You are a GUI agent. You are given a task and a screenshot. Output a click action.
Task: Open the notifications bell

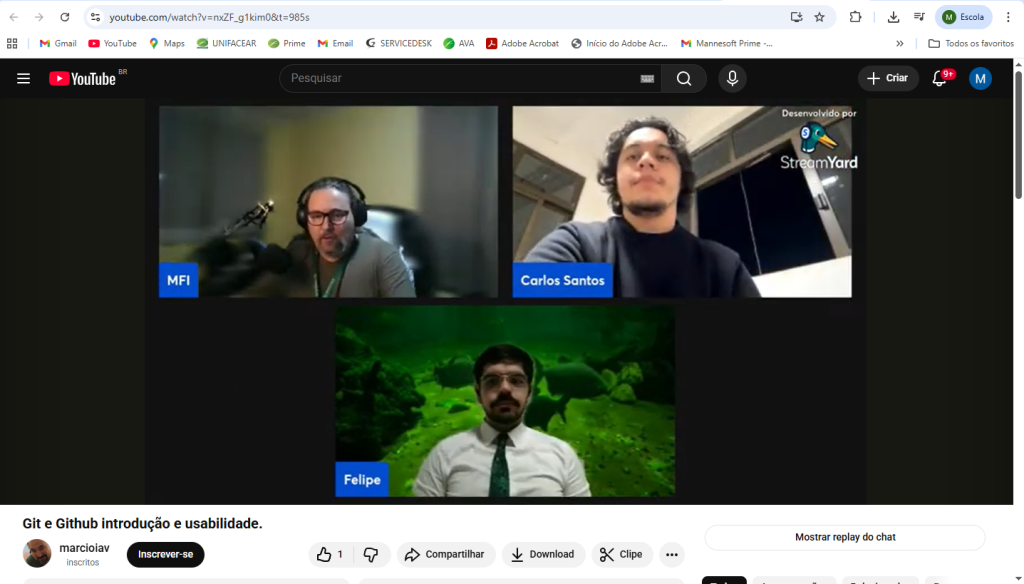(940, 78)
